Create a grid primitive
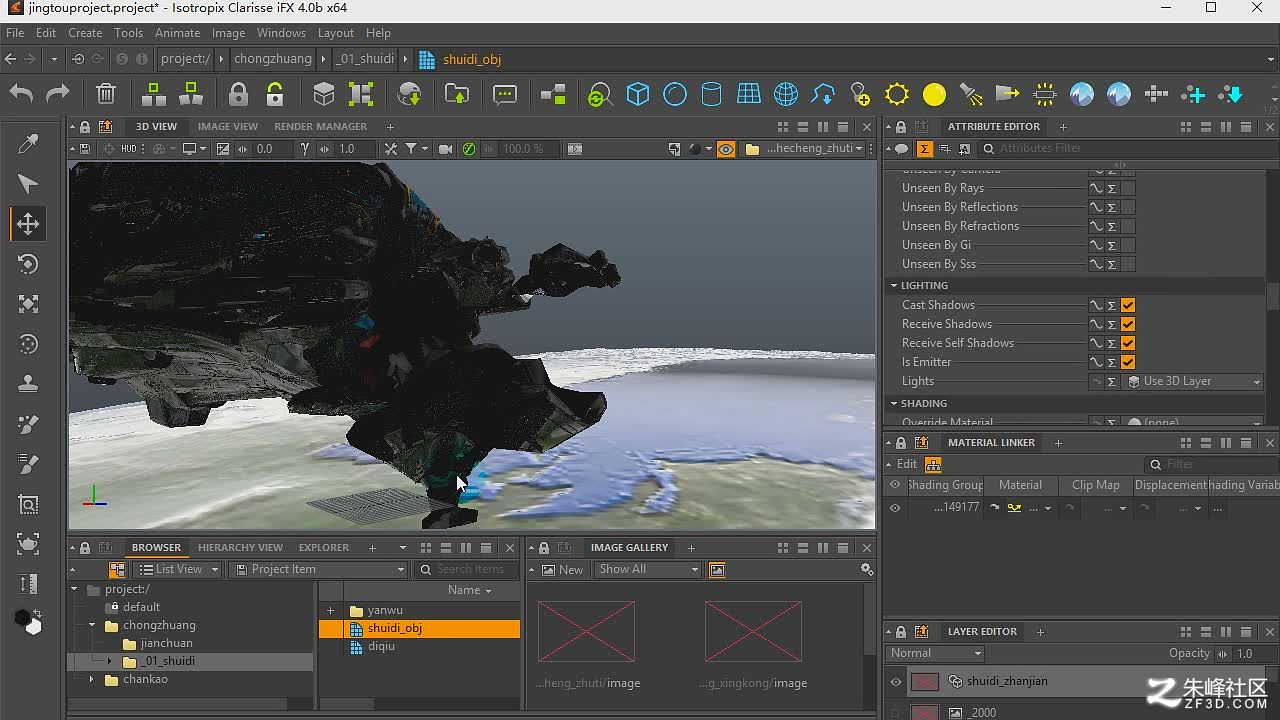This screenshot has height=720, width=1280. (748, 94)
